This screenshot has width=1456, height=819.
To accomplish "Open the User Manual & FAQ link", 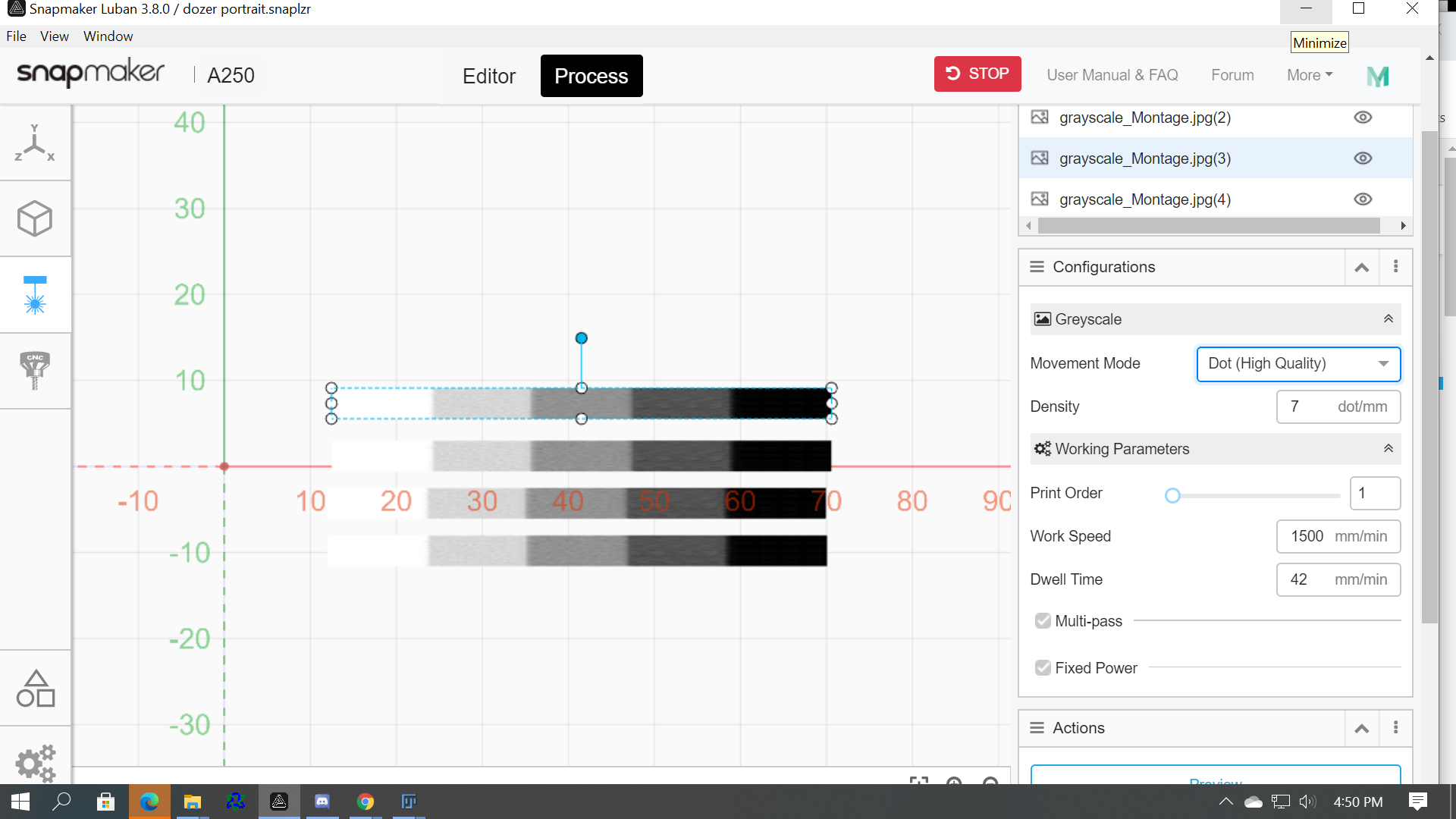I will tap(1112, 75).
